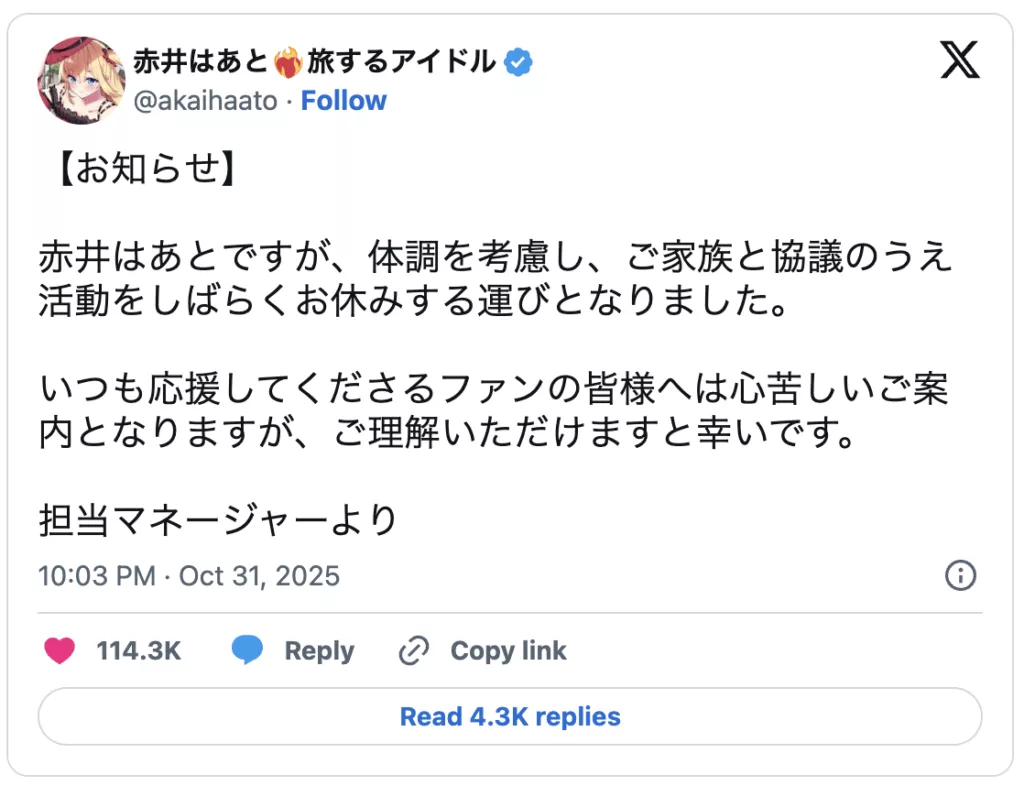Click the display name 赤井はあと
This screenshot has height=786, width=1024.
click(x=200, y=63)
